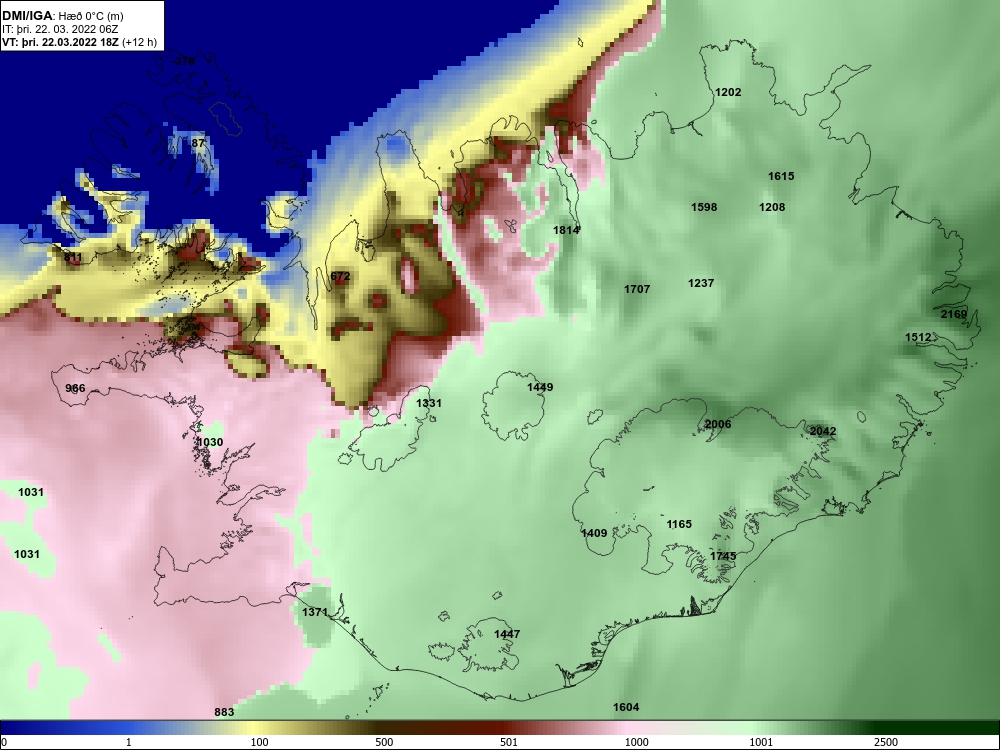Screen dimensions: 1000x750
Task: Click the 87 value in Westfjords
Action: click(198, 143)
